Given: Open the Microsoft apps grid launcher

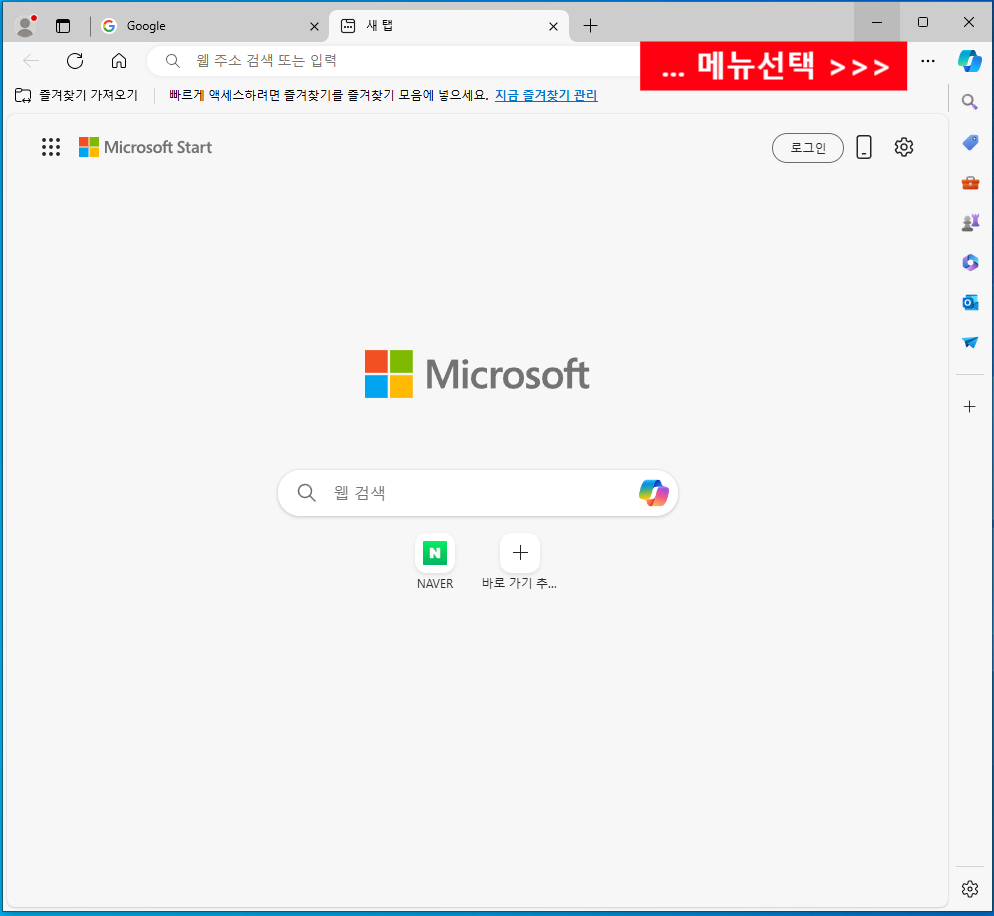Looking at the screenshot, I should click(x=51, y=147).
